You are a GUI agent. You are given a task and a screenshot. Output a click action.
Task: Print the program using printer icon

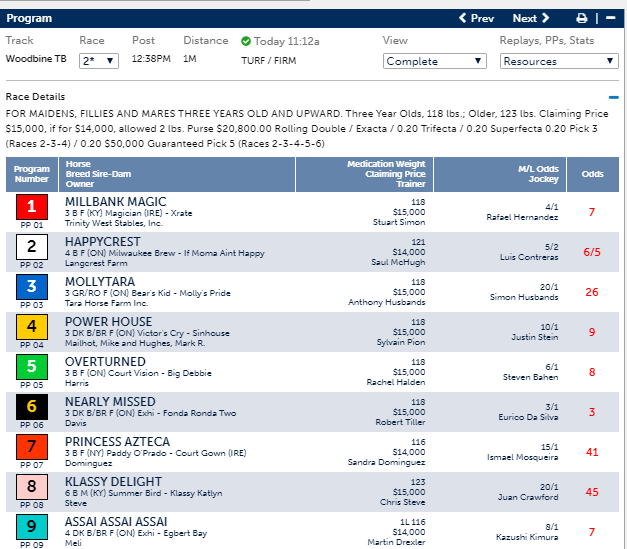(x=581, y=18)
